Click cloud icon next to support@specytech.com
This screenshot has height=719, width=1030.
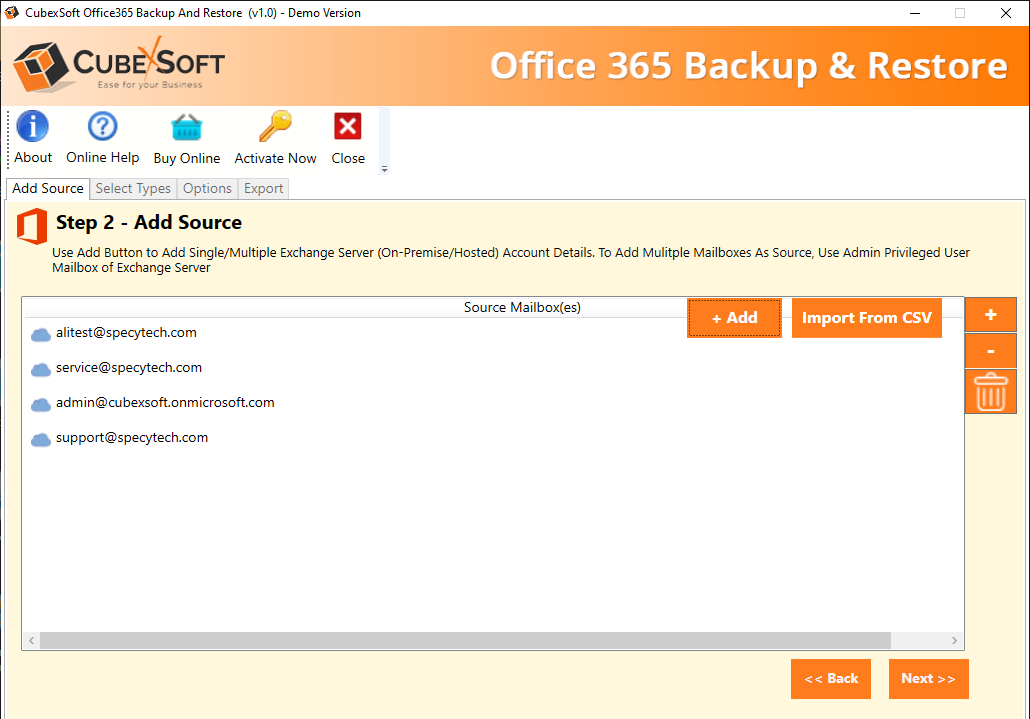click(41, 439)
